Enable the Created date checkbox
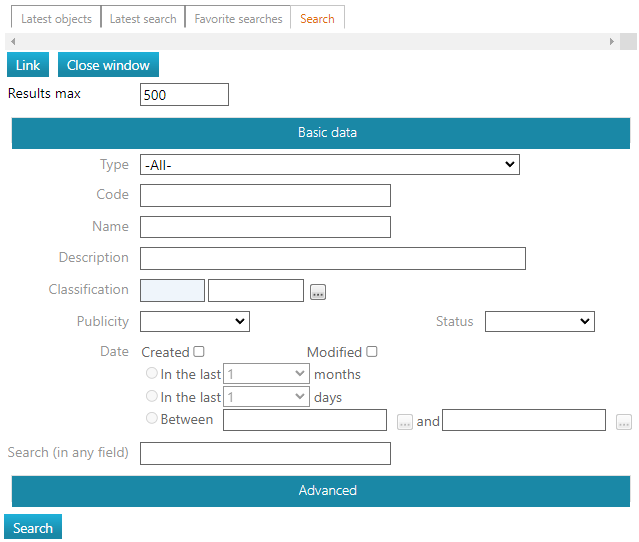This screenshot has width=639, height=542. [199, 352]
